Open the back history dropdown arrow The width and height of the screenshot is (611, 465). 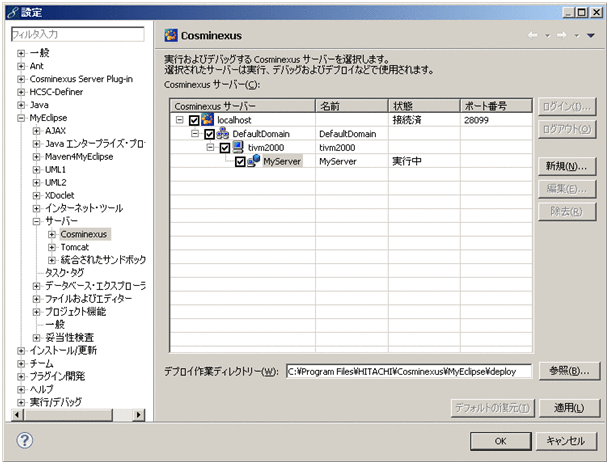point(547,36)
